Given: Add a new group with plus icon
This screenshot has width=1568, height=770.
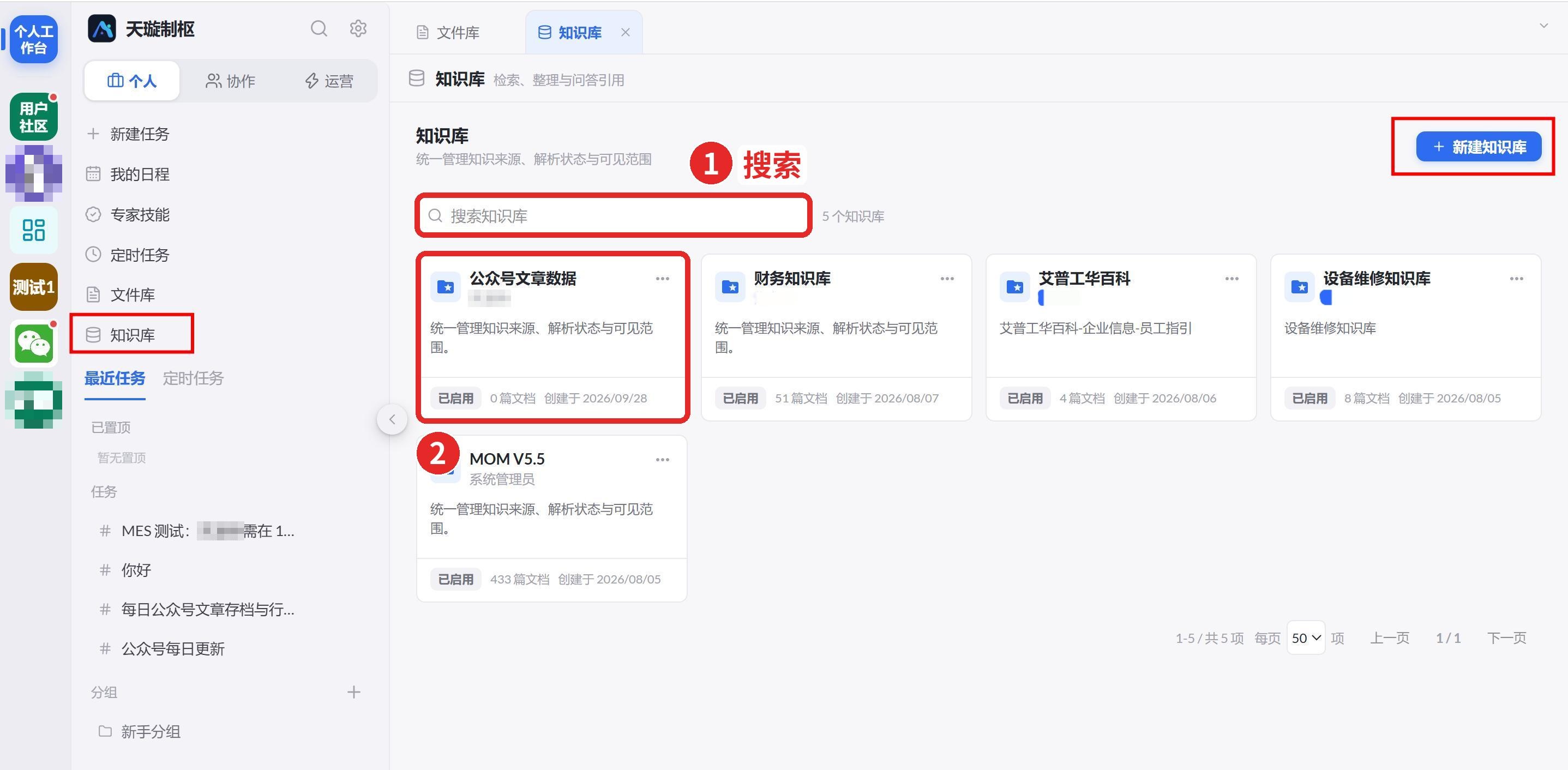Looking at the screenshot, I should coord(353,692).
